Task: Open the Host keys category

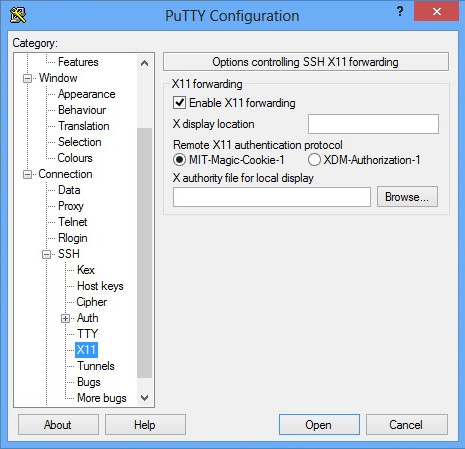Action: 100,286
